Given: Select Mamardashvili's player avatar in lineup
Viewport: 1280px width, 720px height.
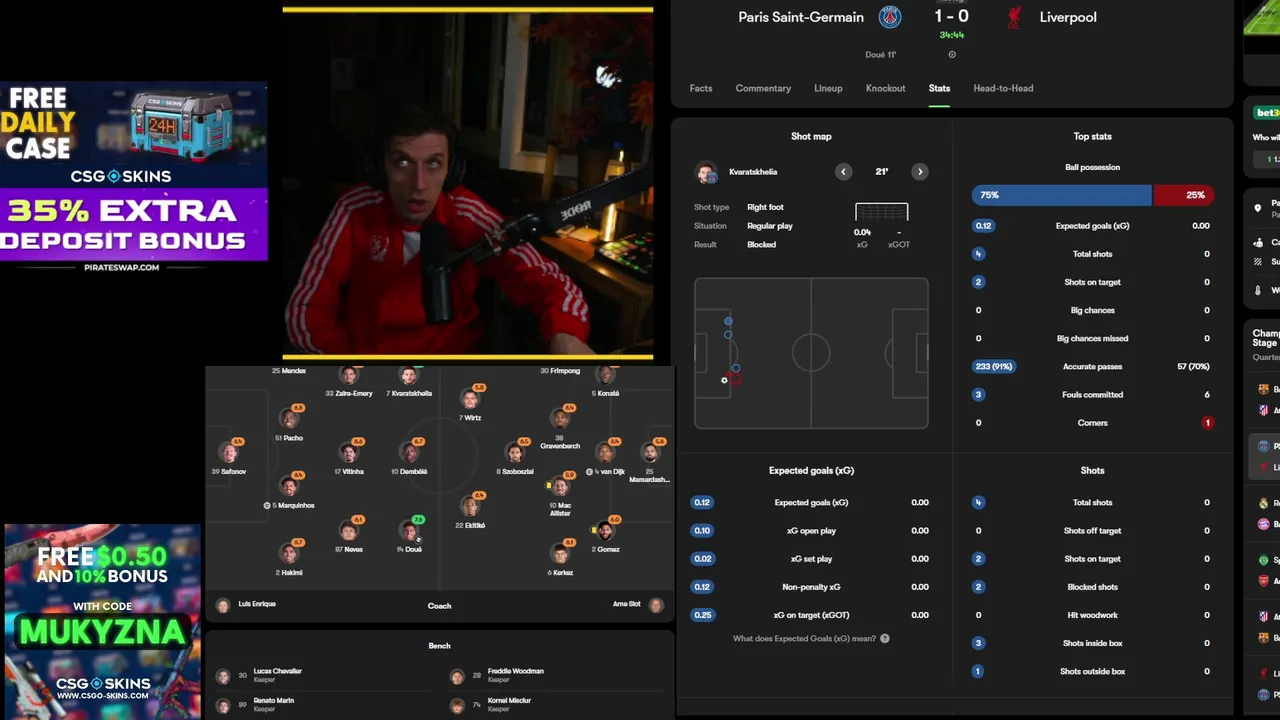Looking at the screenshot, I should coord(650,454).
